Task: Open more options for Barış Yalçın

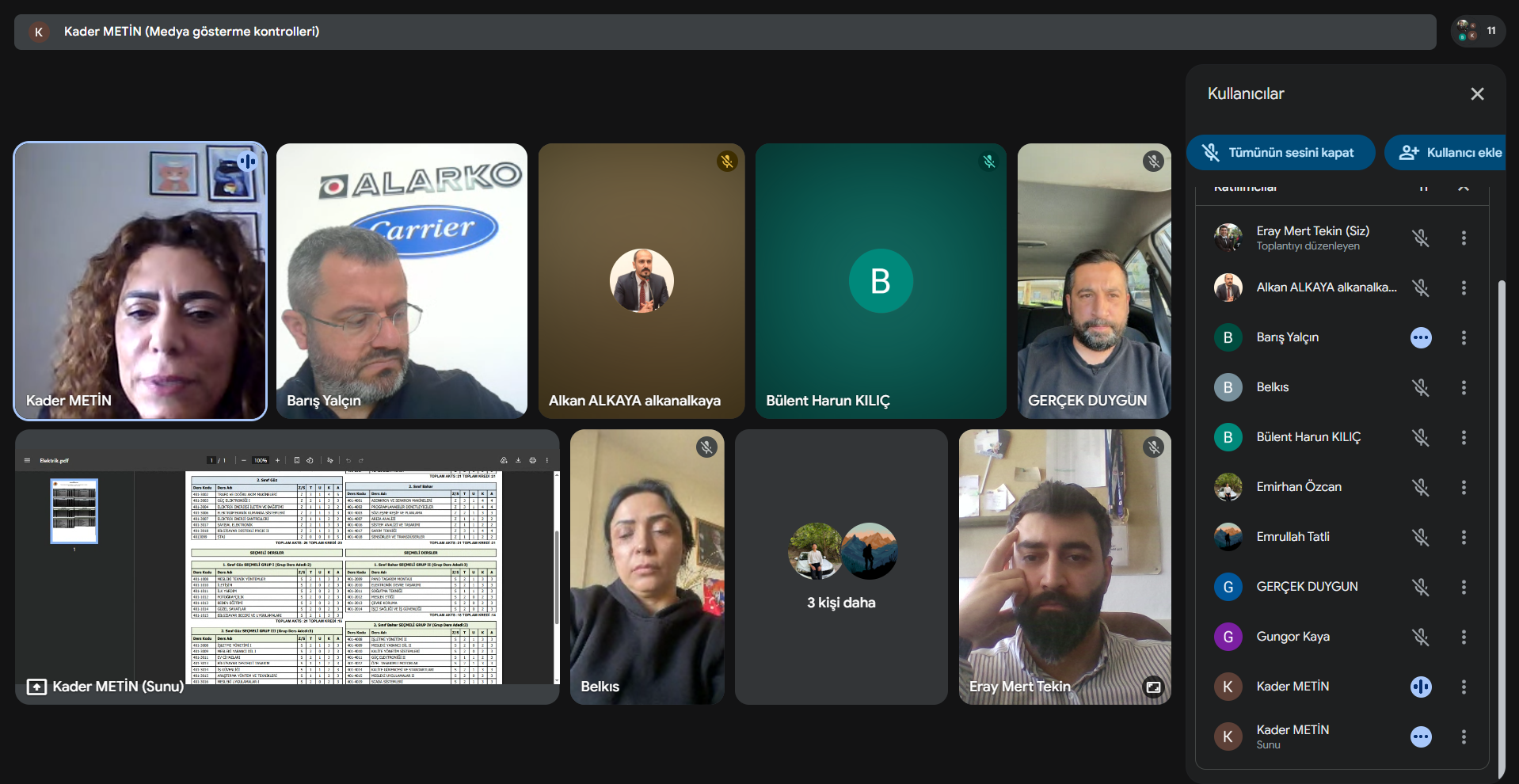Action: [1464, 337]
